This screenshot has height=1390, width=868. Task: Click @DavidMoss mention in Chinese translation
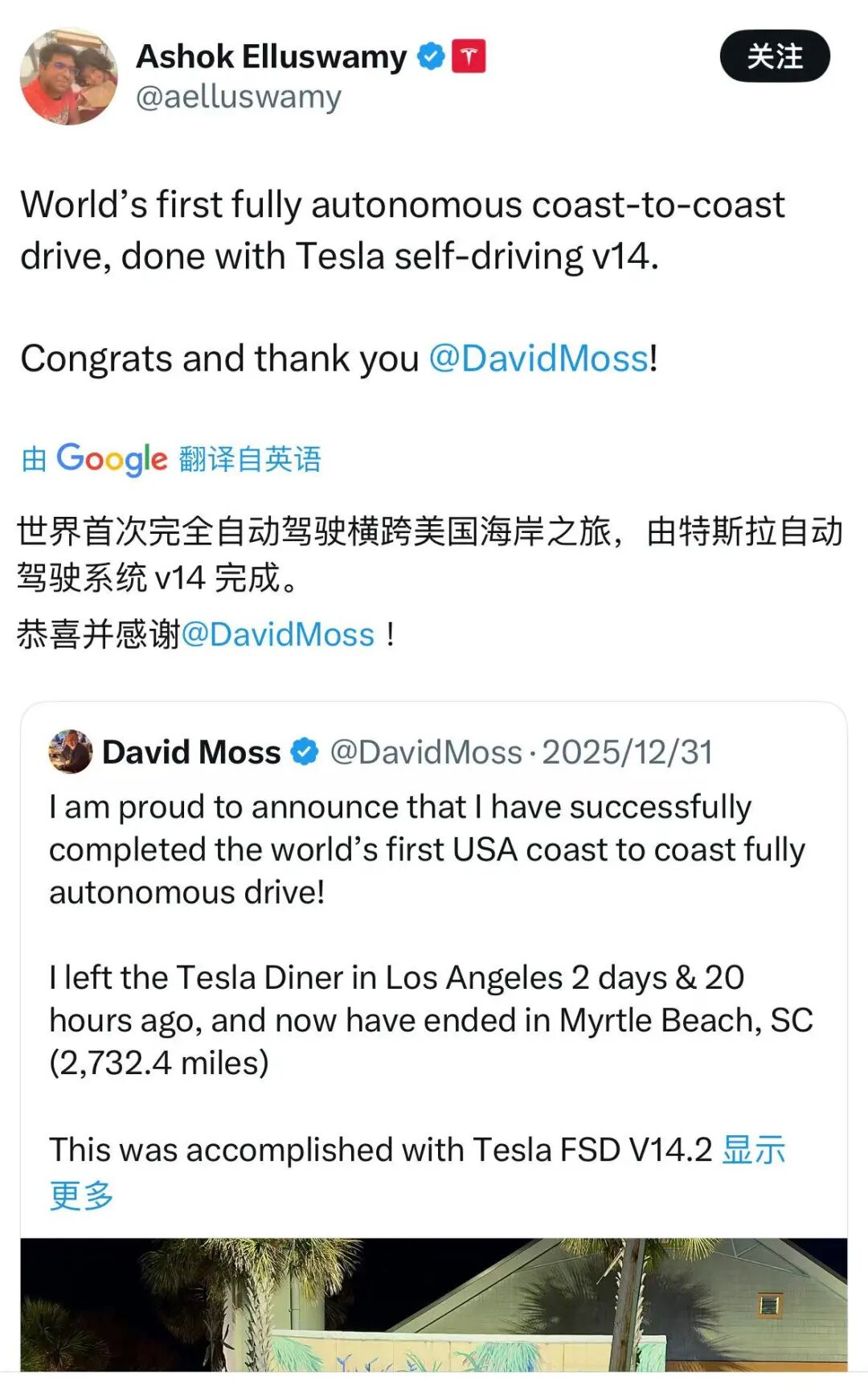(278, 634)
